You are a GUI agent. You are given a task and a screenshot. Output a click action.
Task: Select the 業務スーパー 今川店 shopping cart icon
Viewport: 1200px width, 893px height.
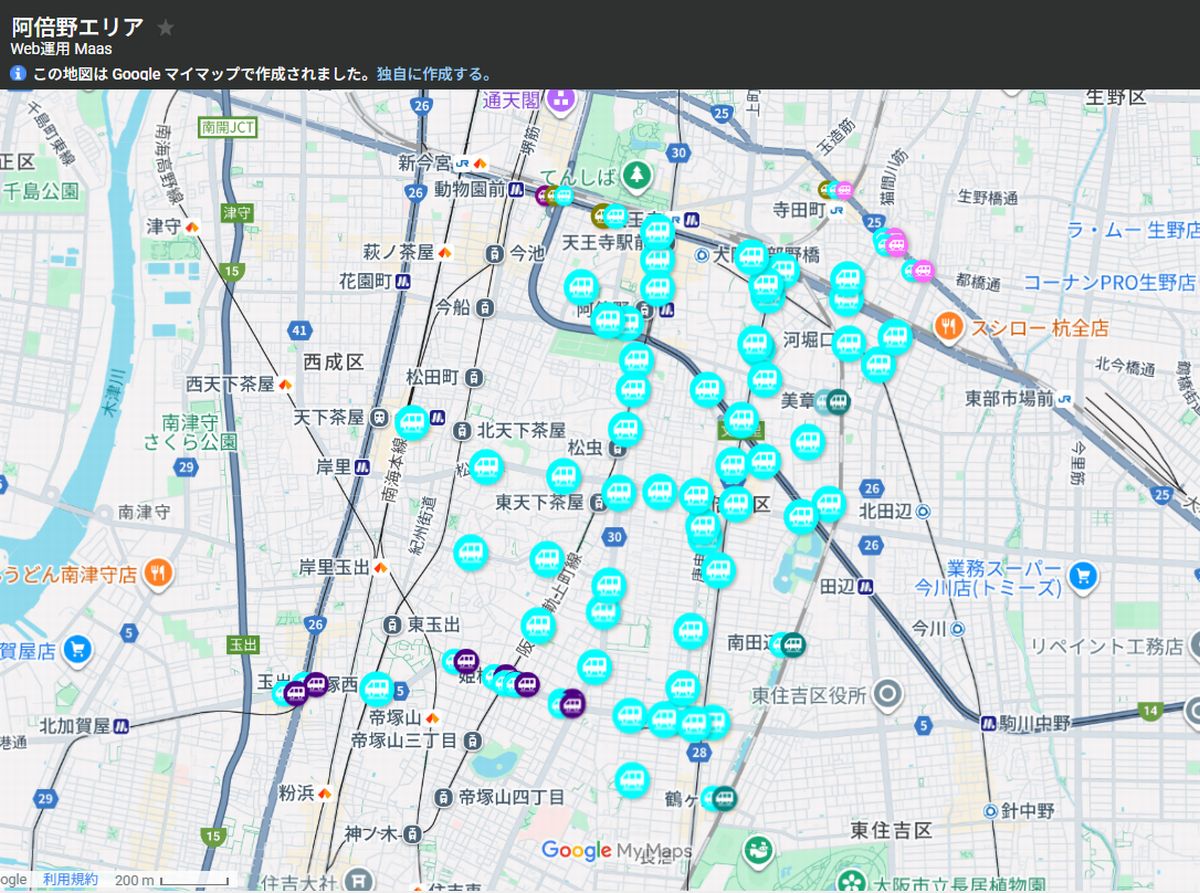(x=1082, y=575)
